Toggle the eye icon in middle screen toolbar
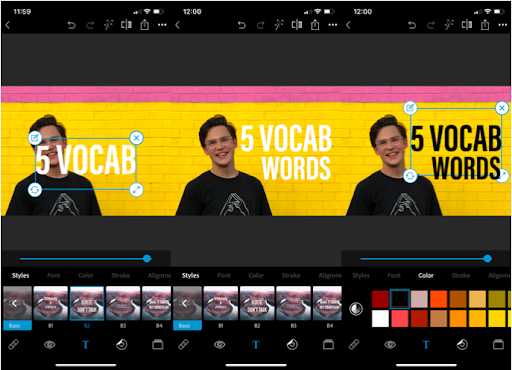The width and height of the screenshot is (512, 370). (219, 344)
